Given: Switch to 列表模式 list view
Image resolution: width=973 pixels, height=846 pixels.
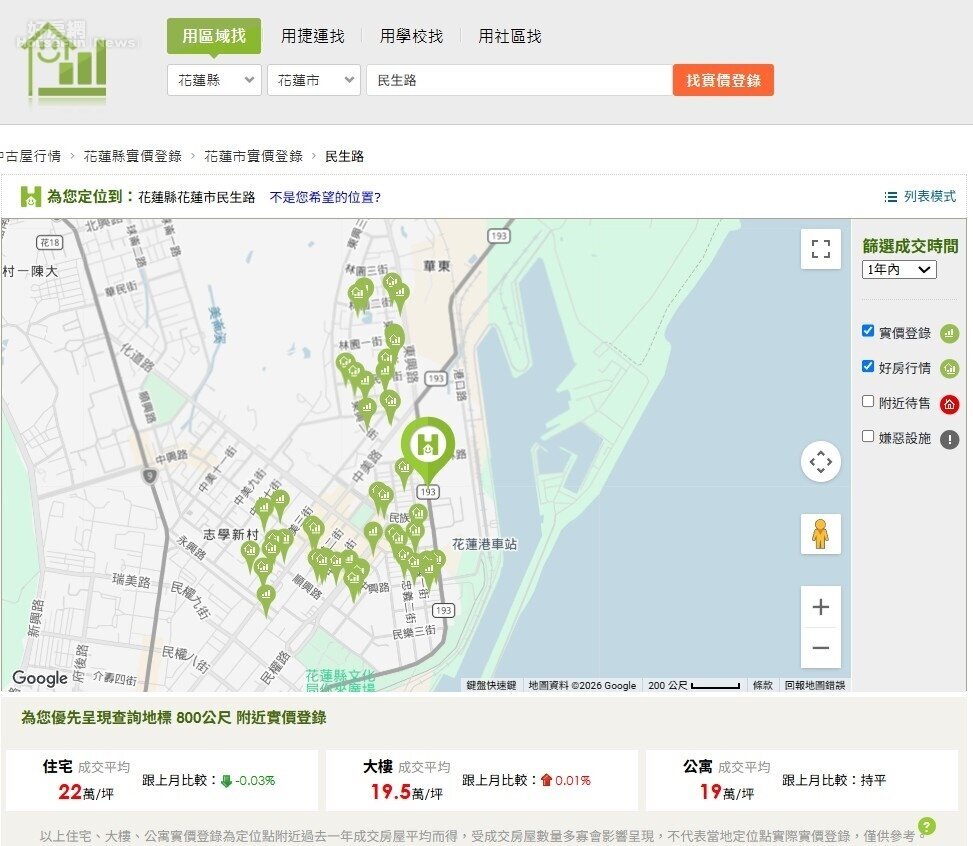Looking at the screenshot, I should (929, 197).
